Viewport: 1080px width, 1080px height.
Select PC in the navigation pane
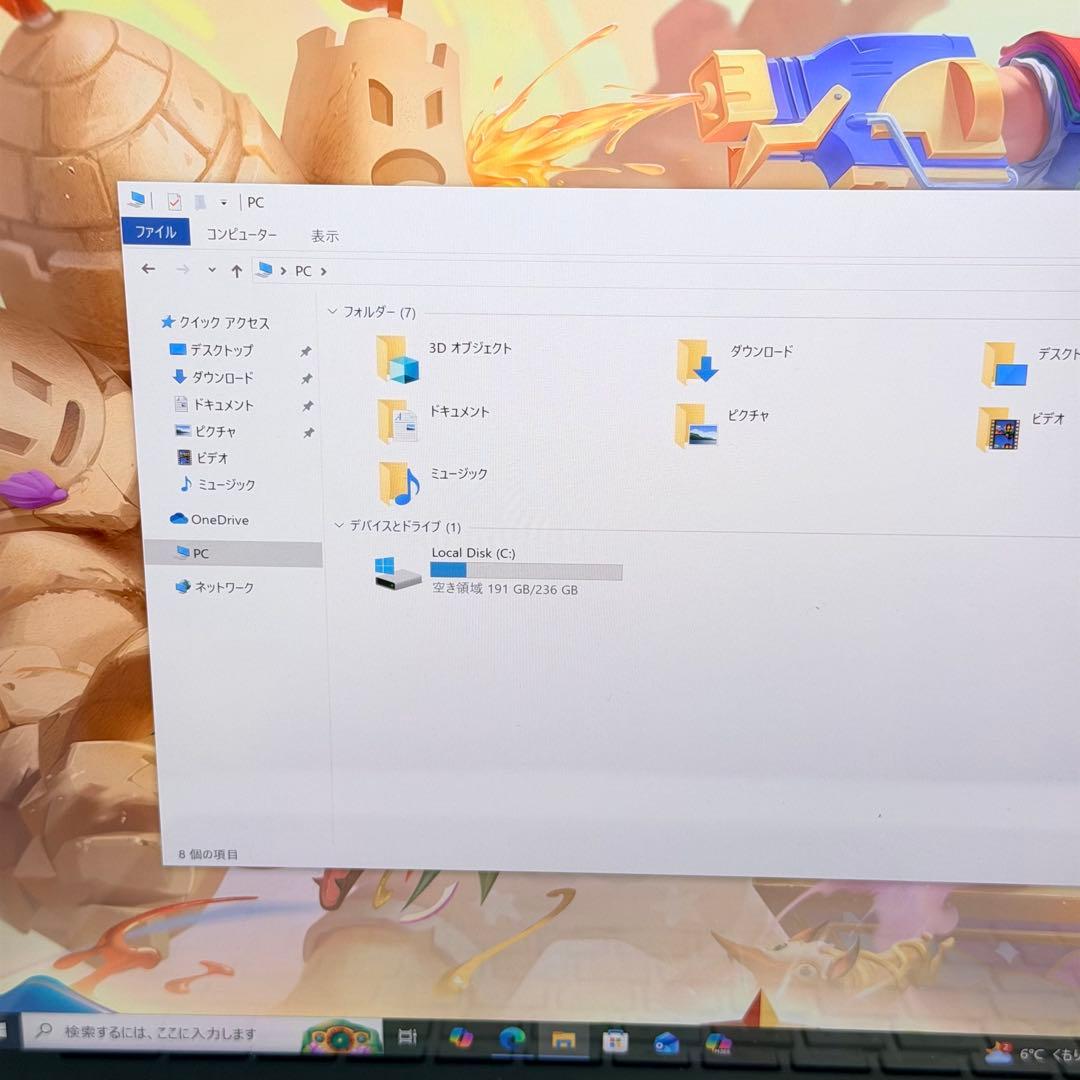click(235, 554)
